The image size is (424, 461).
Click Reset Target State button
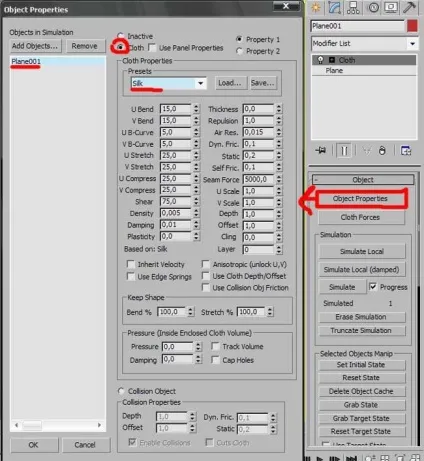362,431
